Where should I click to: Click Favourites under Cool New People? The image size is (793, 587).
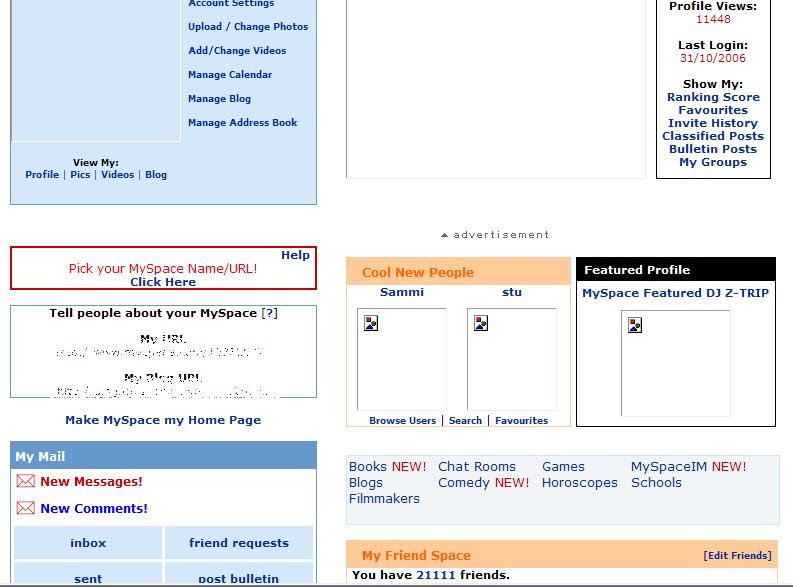(x=521, y=421)
